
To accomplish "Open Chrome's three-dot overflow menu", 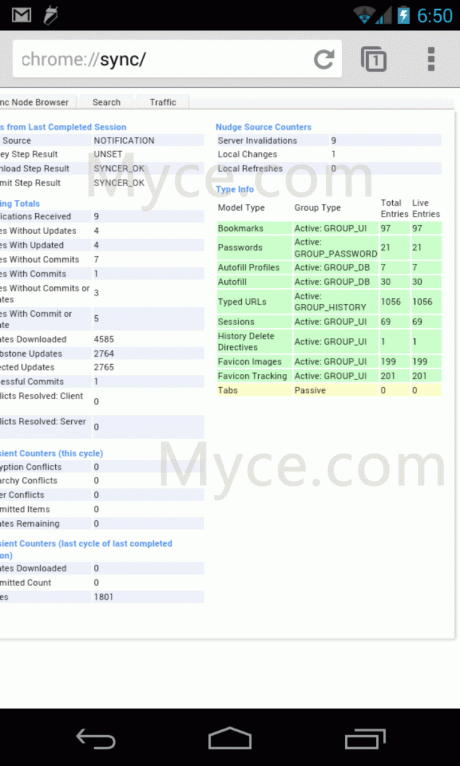I will pyautogui.click(x=431, y=59).
